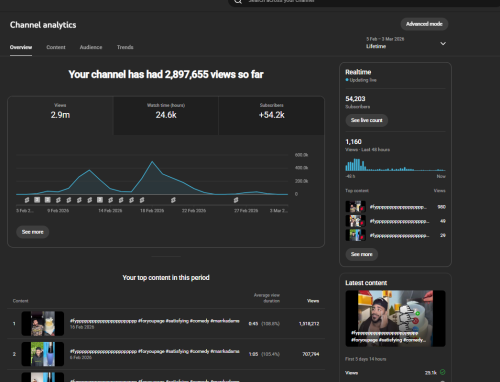Focus the channel search field
Screen dimensions: 500x382
coord(364,3)
